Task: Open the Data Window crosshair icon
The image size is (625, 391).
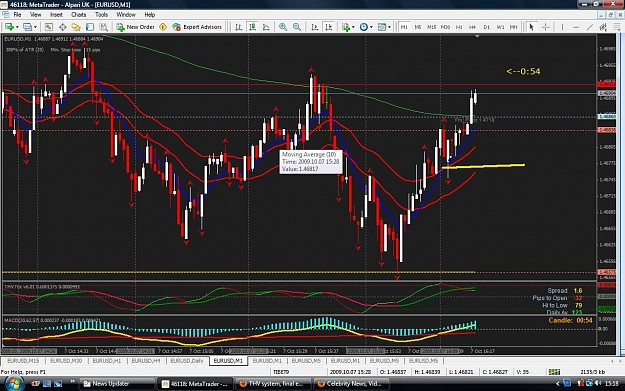Action: [x=63, y=27]
